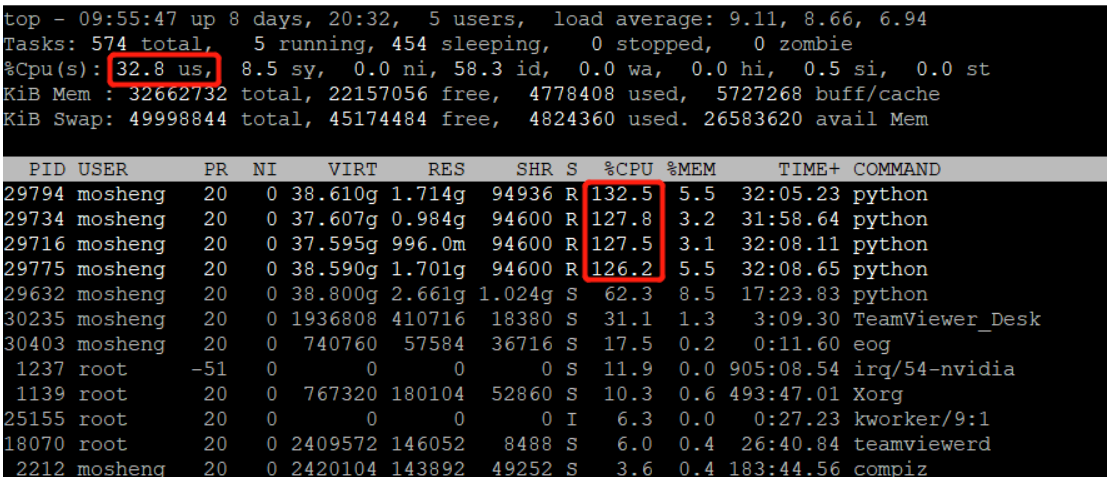This screenshot has height=477, width=1107.
Task: Click the 127.5 CPU value
Action: point(624,244)
